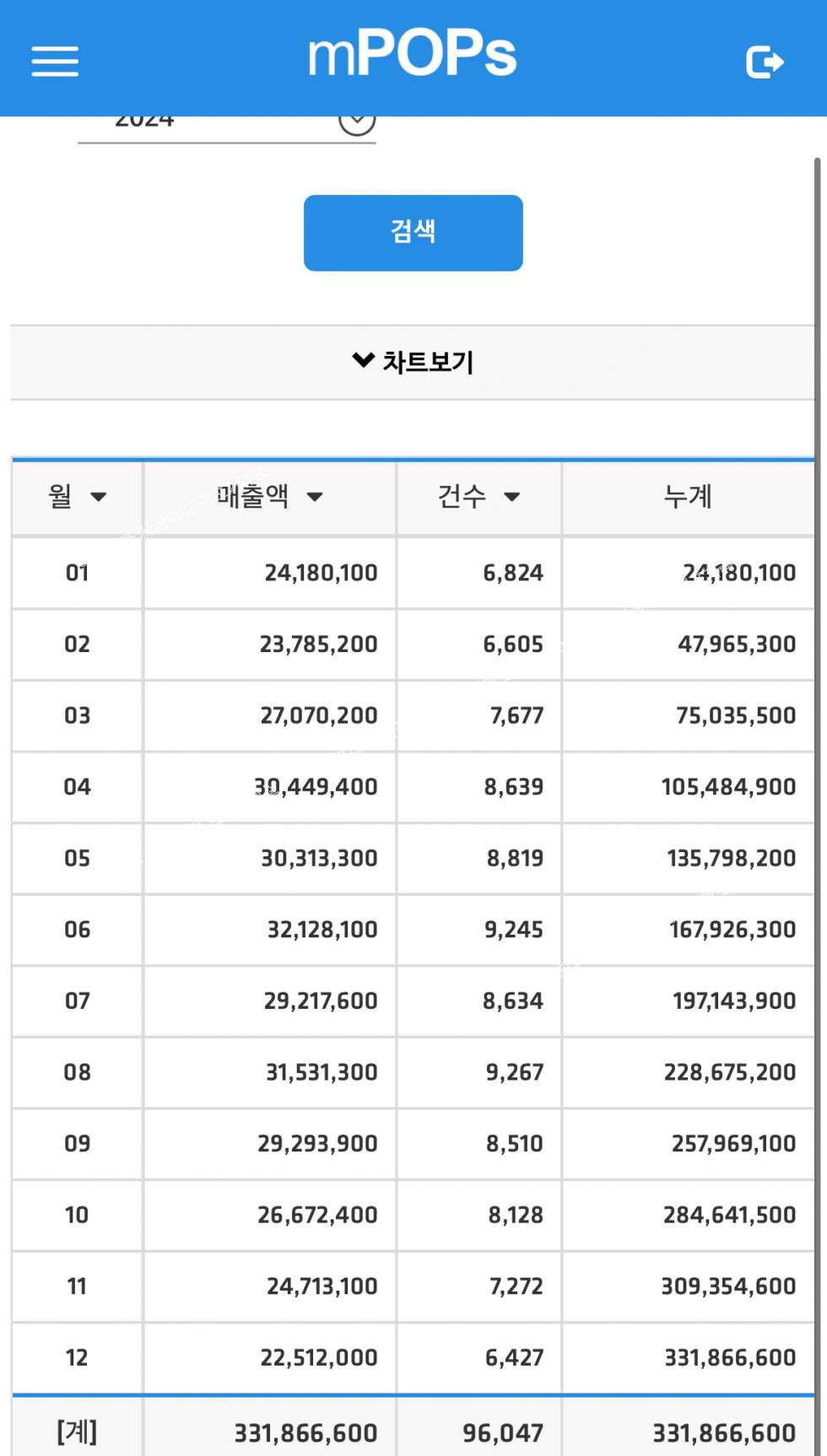Click the mPOPs logo title

point(412,55)
